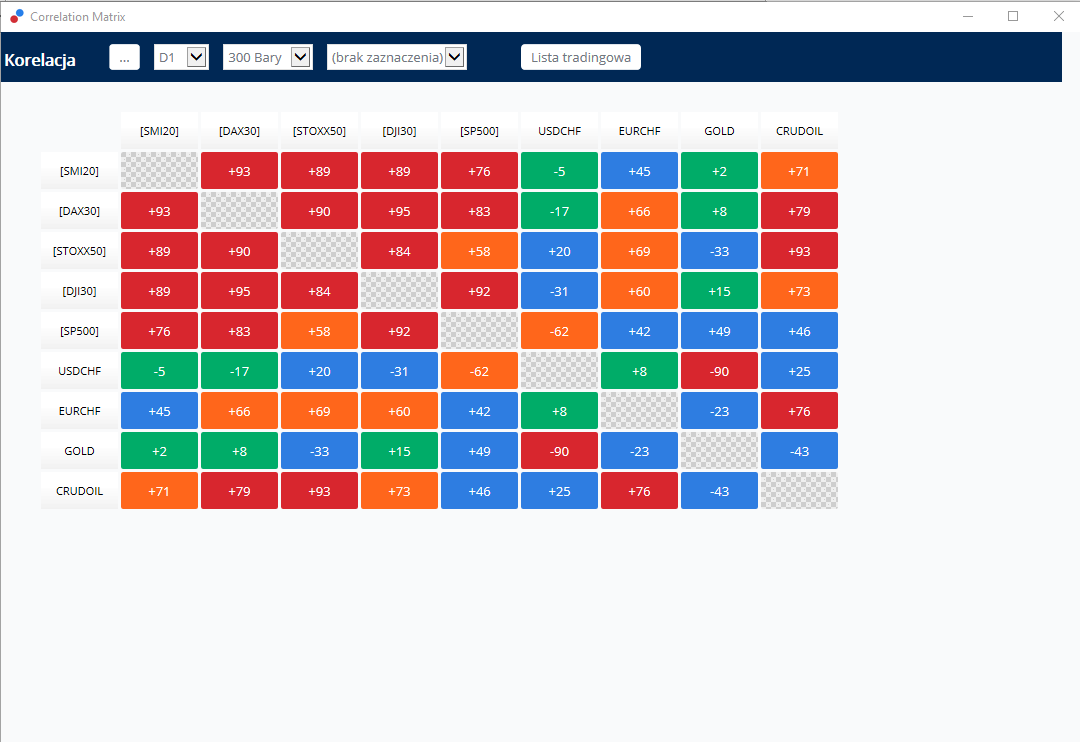Click the +76 cell in EURCHF row

[x=799, y=411]
